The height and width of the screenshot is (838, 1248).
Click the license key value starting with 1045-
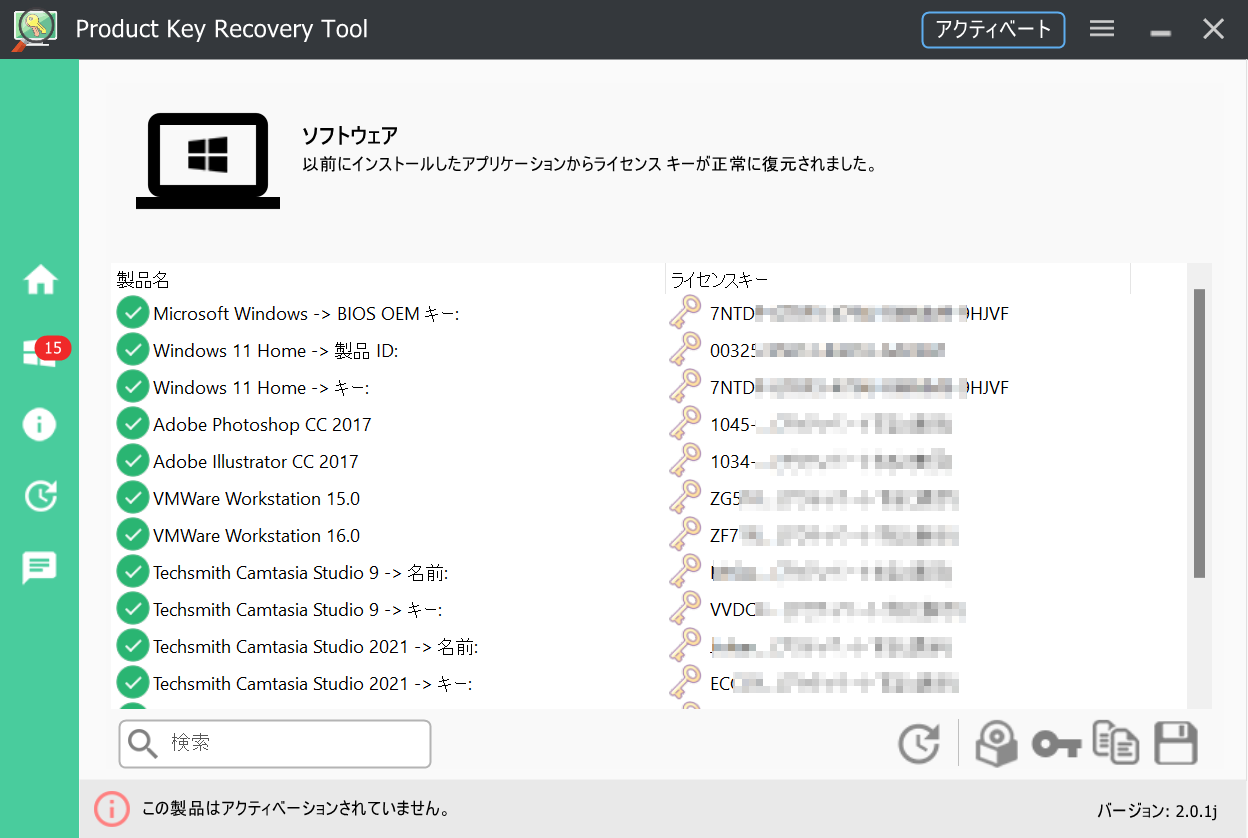(x=830, y=425)
